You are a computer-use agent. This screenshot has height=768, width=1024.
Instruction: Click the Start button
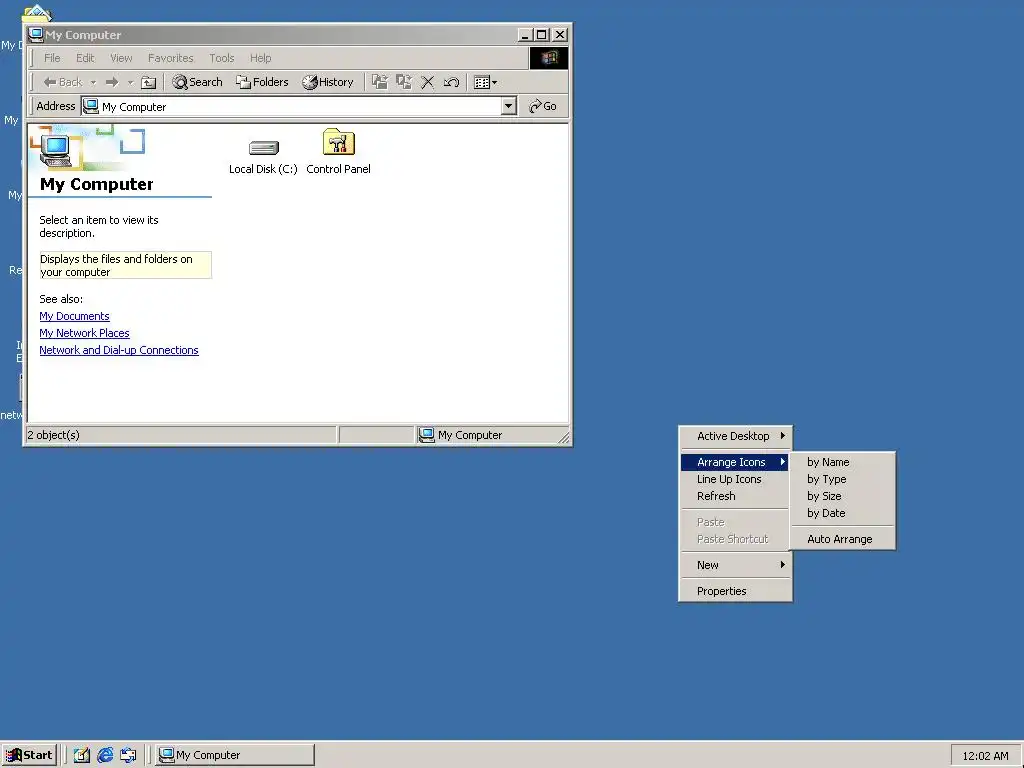tap(29, 755)
